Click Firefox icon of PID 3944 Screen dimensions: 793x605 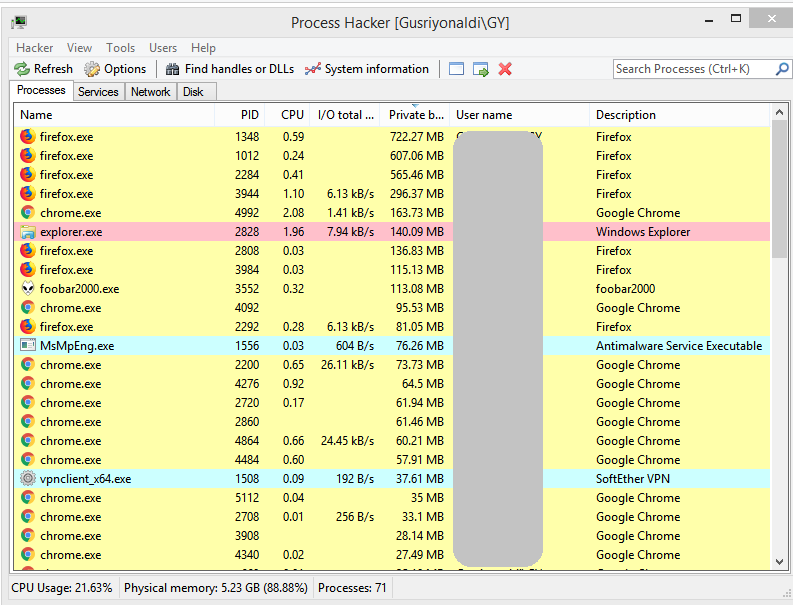[x=27, y=193]
